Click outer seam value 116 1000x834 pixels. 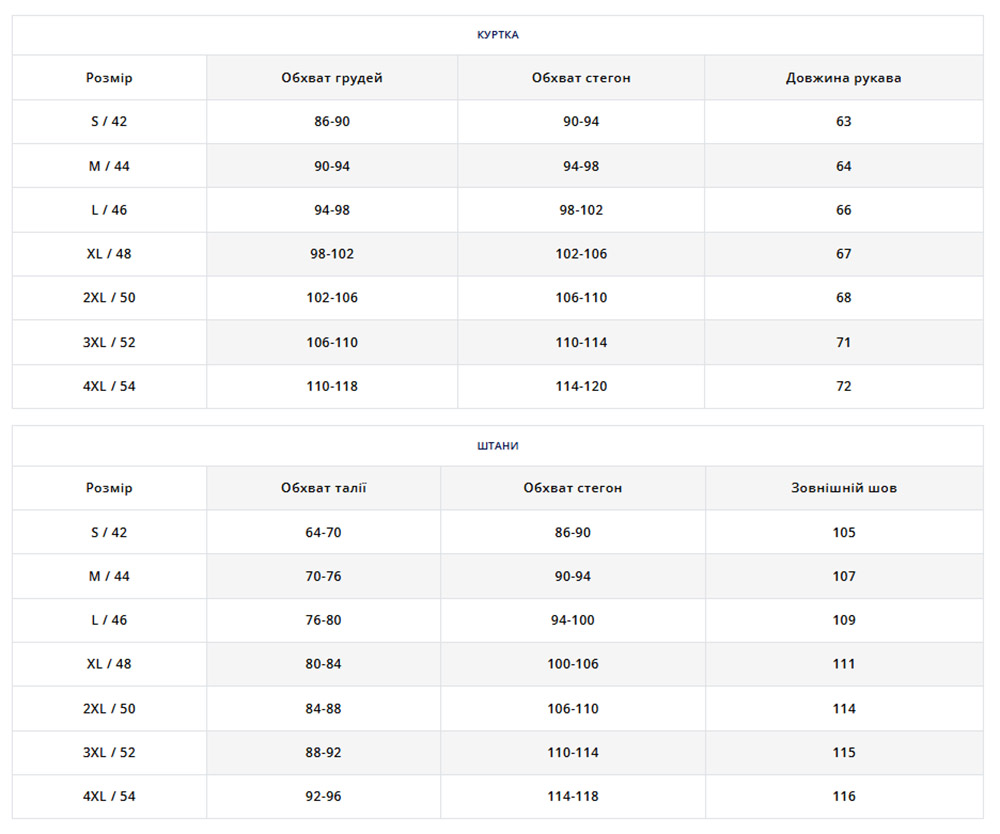point(843,797)
